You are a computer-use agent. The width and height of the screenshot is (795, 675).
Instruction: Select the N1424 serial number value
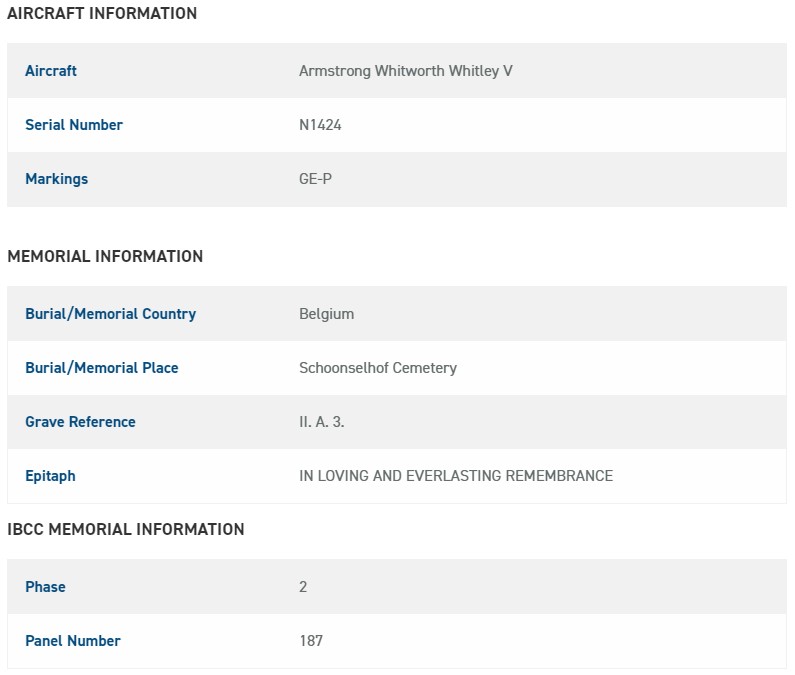[320, 125]
